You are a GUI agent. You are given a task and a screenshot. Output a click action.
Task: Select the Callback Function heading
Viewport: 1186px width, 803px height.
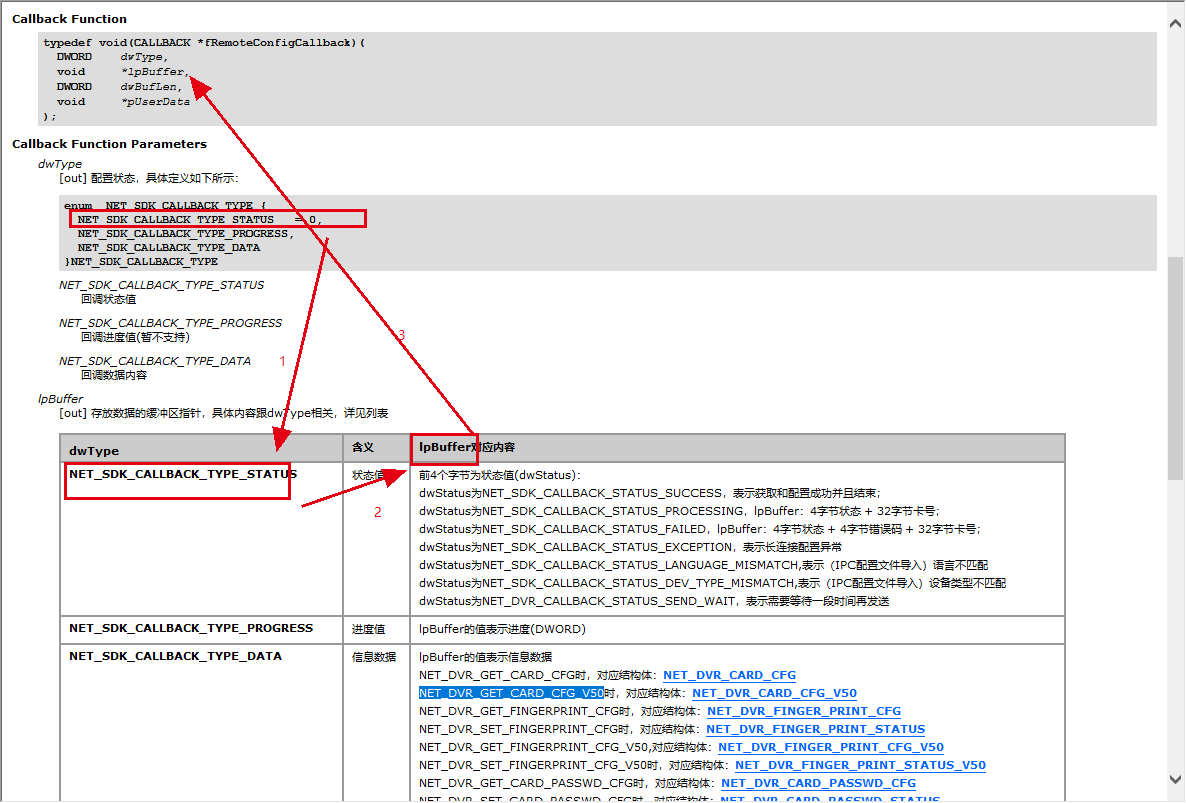pos(68,18)
